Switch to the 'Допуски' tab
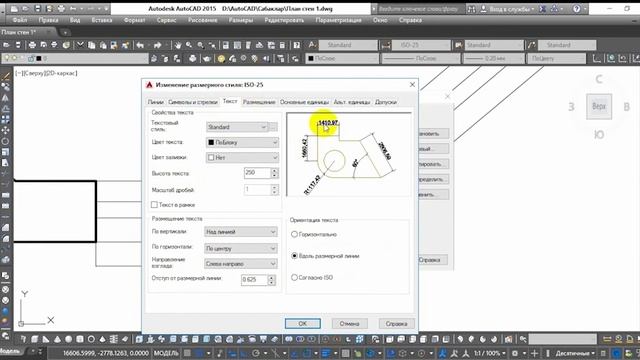This screenshot has height=360, width=640. pos(386,102)
